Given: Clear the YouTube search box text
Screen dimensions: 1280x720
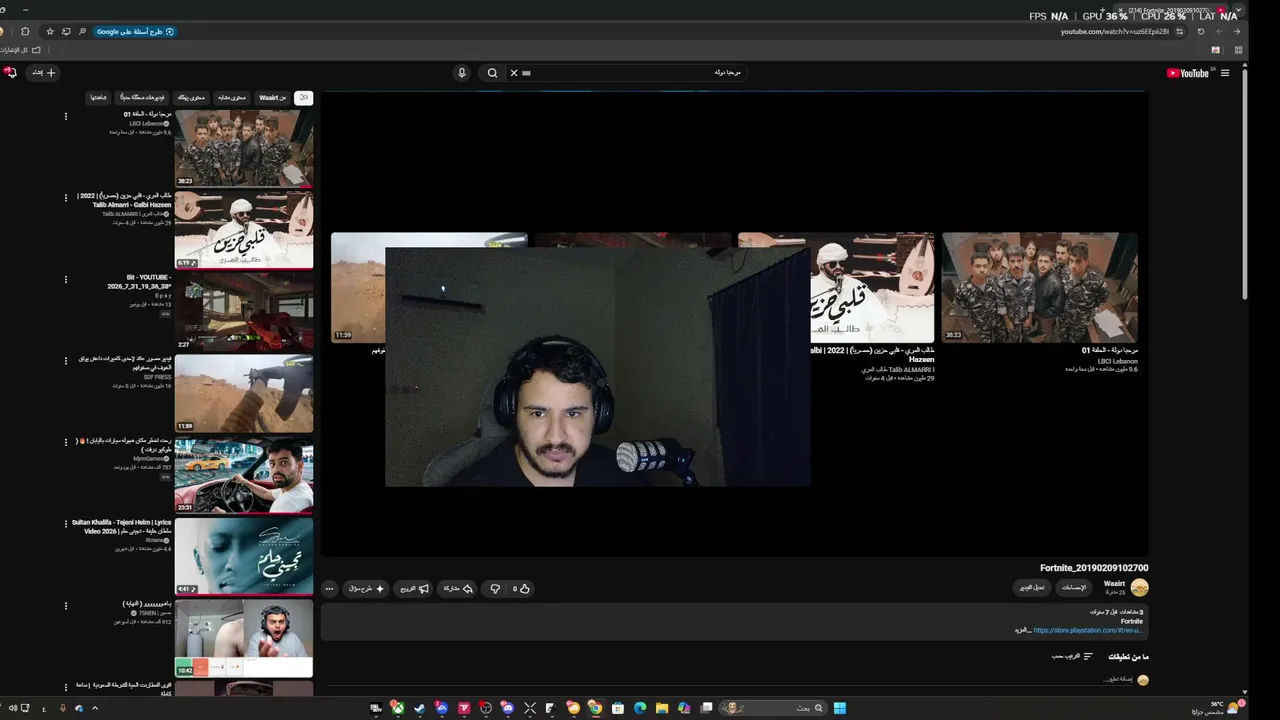Looking at the screenshot, I should click(514, 73).
